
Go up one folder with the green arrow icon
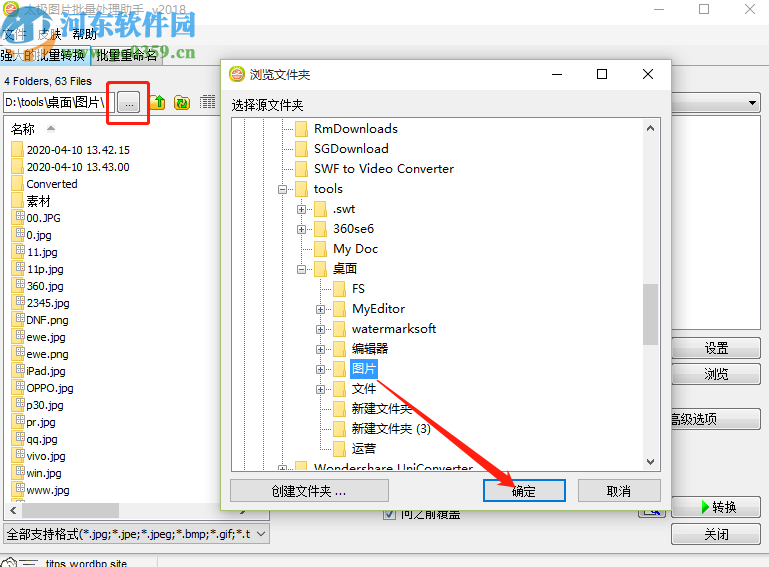coord(158,103)
